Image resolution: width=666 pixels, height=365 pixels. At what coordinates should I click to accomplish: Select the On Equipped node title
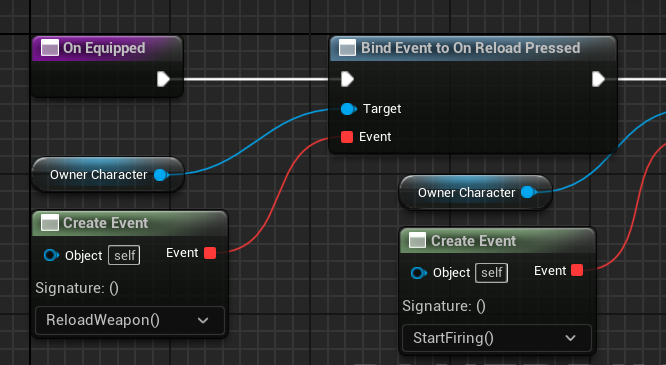coord(104,48)
